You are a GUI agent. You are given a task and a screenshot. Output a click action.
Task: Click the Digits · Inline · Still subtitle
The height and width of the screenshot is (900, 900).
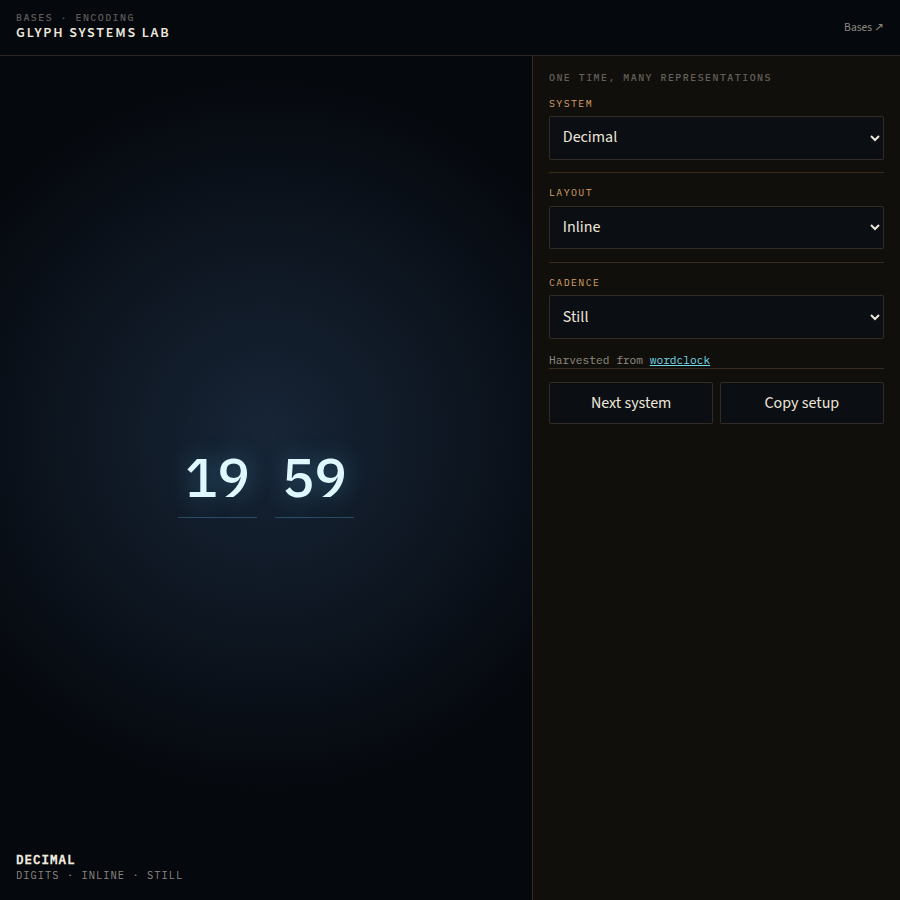pyautogui.click(x=99, y=875)
